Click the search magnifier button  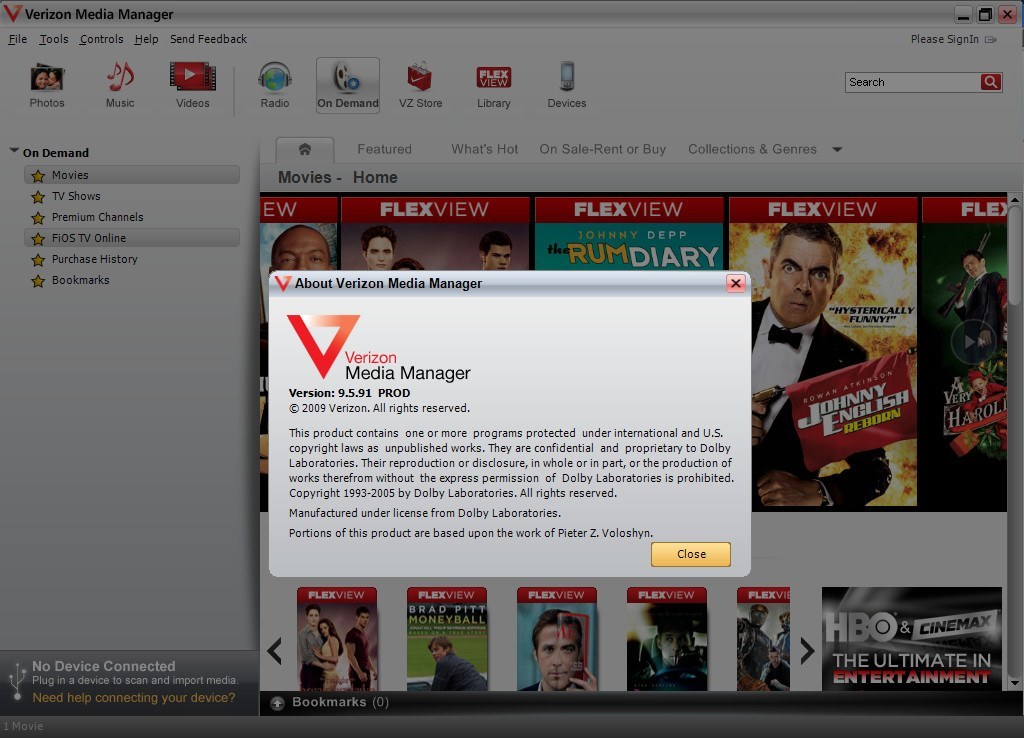(991, 82)
